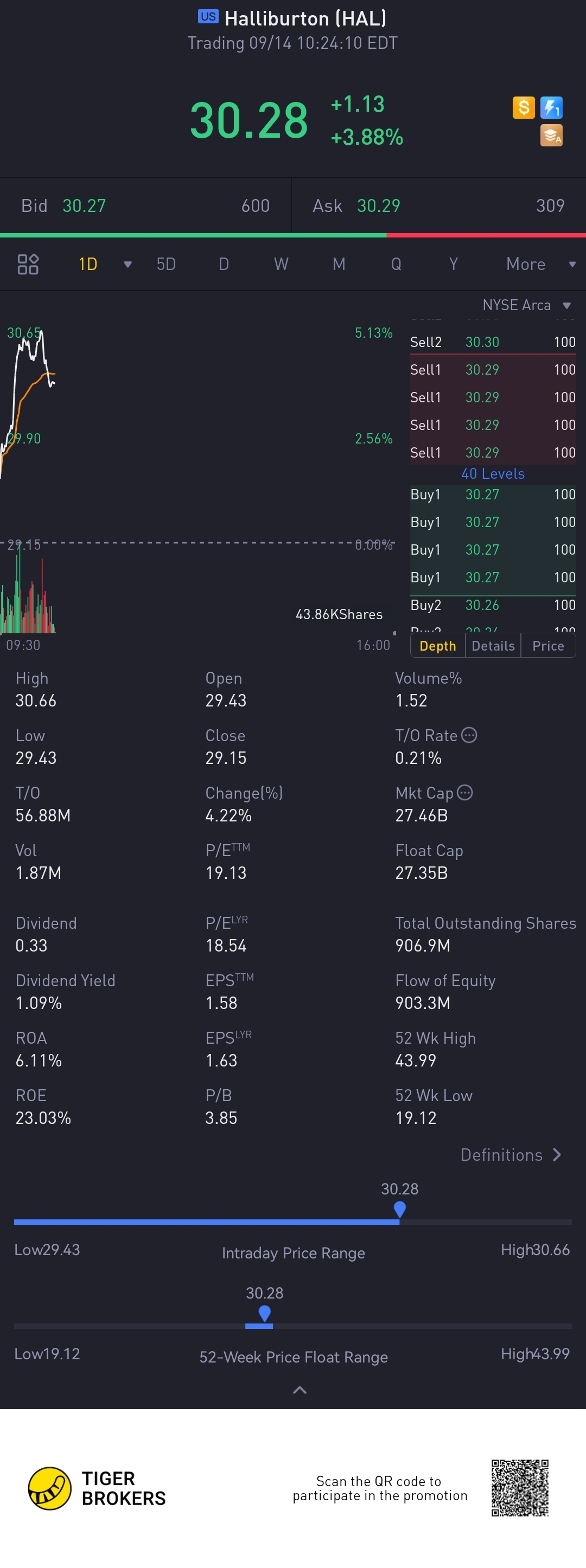
Task: Select the Details tab
Action: click(x=493, y=646)
